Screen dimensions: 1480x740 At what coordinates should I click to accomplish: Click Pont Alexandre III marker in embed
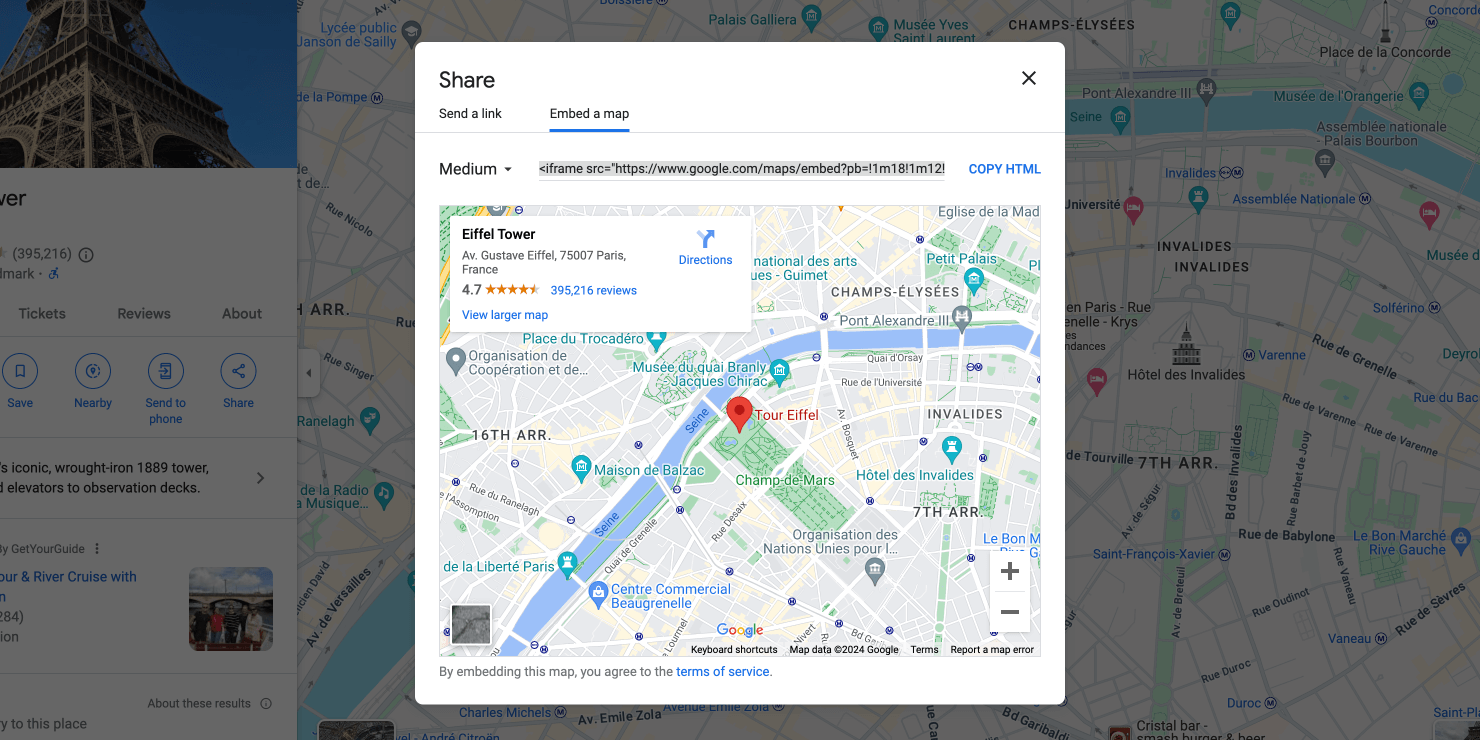click(x=962, y=318)
